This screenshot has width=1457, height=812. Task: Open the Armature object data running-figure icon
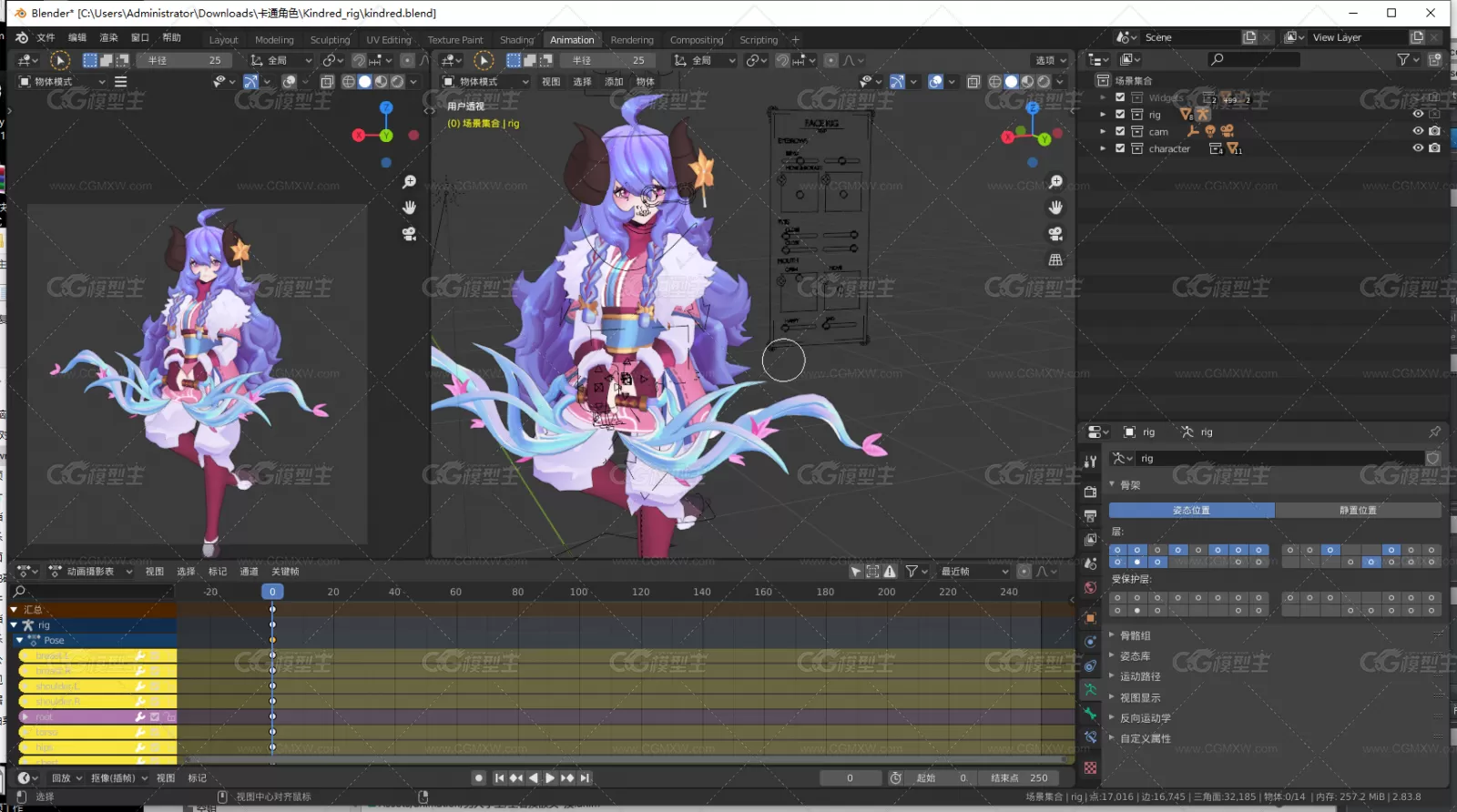(x=1090, y=689)
